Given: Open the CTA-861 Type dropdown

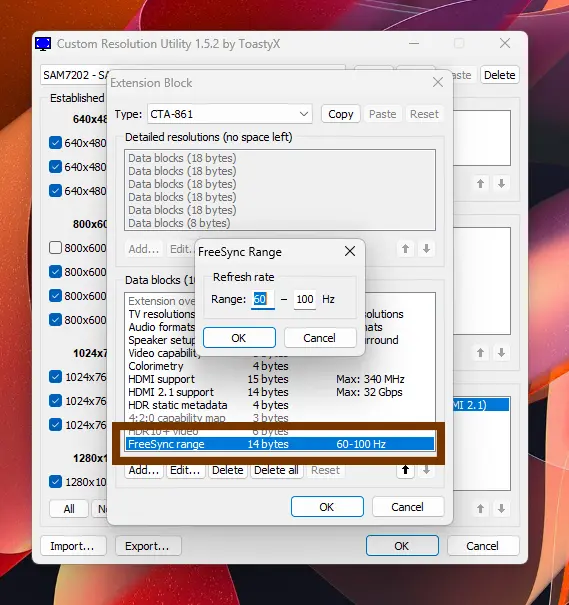Looking at the screenshot, I should 230,114.
